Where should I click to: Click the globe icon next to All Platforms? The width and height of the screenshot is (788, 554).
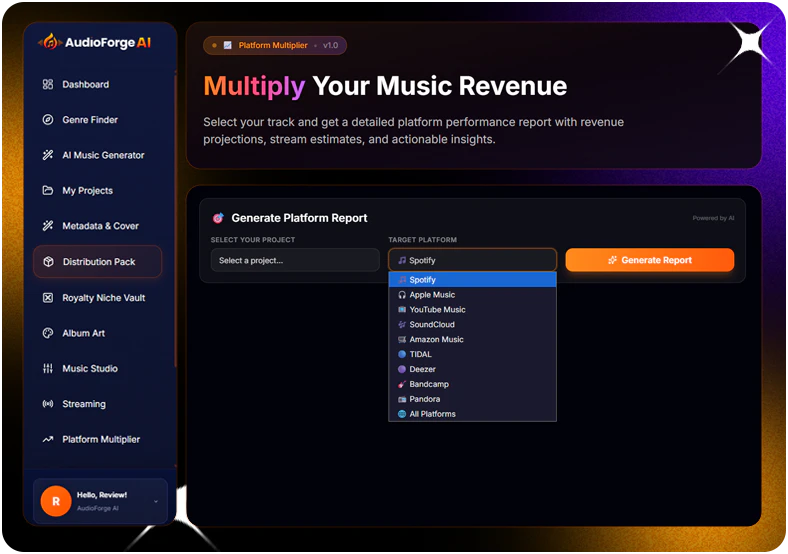[402, 414]
